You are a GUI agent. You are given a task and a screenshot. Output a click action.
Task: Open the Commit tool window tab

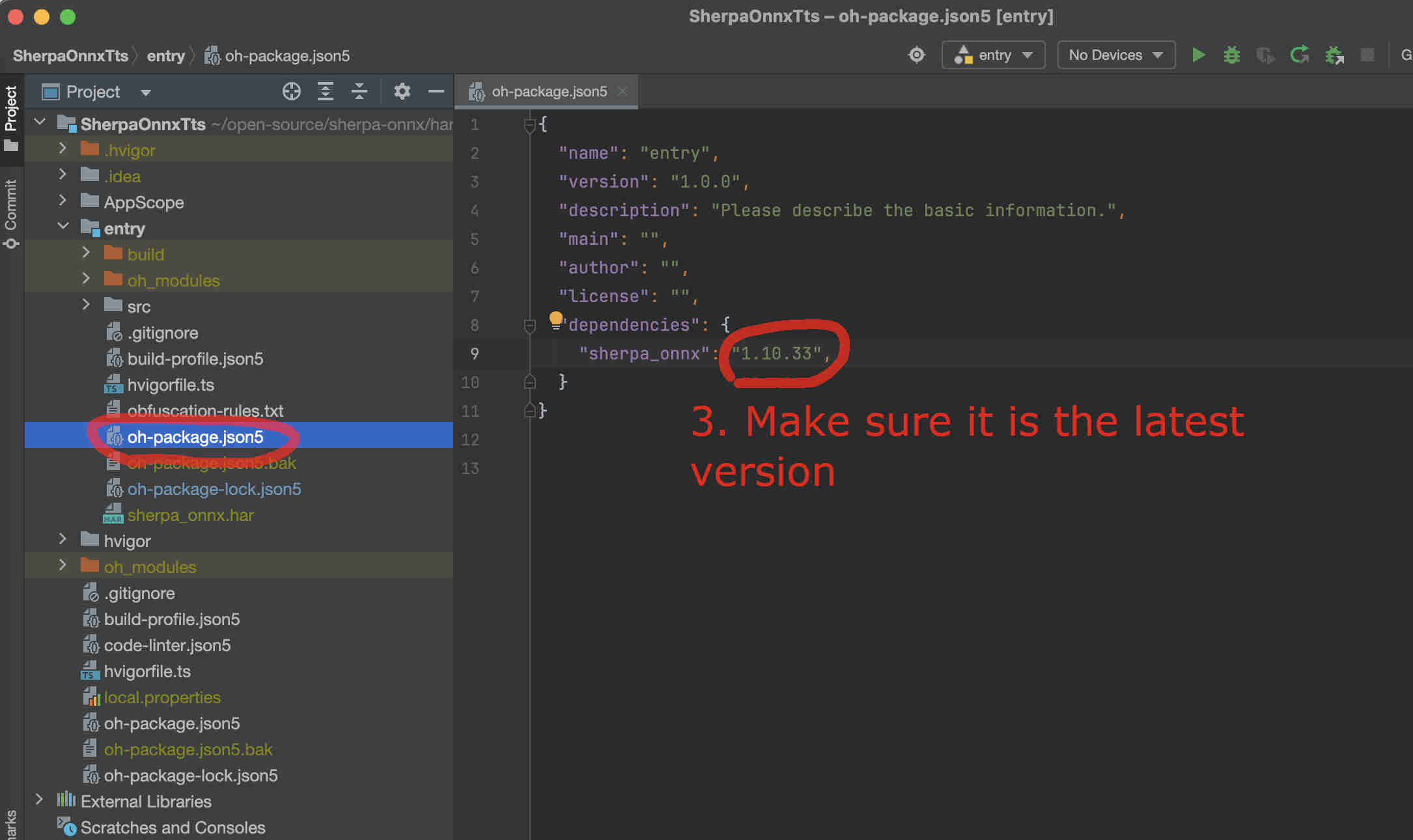pyautogui.click(x=11, y=214)
